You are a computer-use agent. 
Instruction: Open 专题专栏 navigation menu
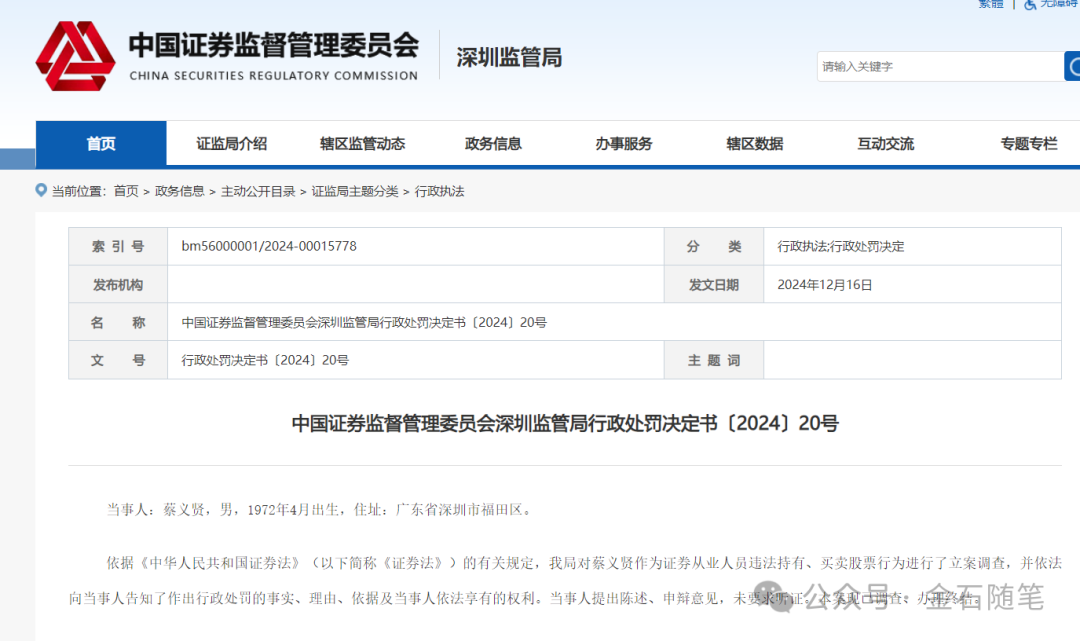[1028, 143]
